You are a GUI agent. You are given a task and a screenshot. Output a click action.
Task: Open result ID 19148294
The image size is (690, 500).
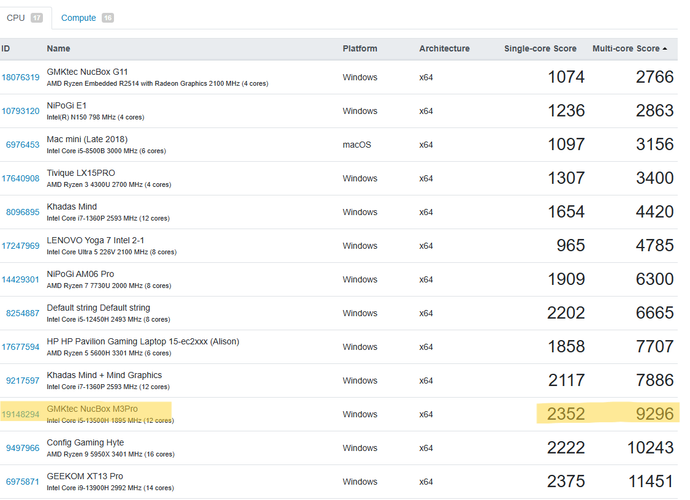pyautogui.click(x=20, y=414)
